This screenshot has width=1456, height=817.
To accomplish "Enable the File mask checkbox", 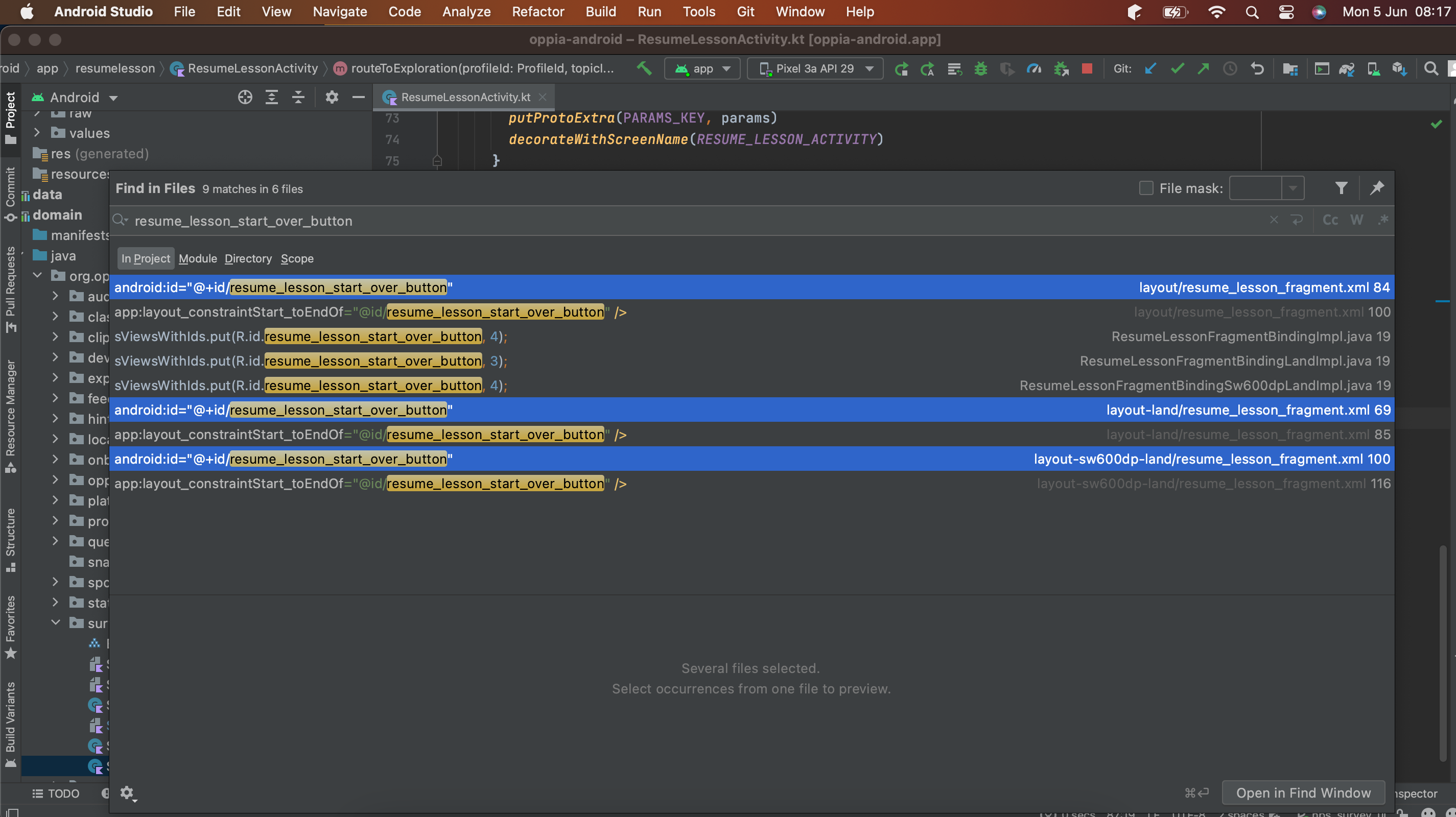I will pyautogui.click(x=1146, y=187).
